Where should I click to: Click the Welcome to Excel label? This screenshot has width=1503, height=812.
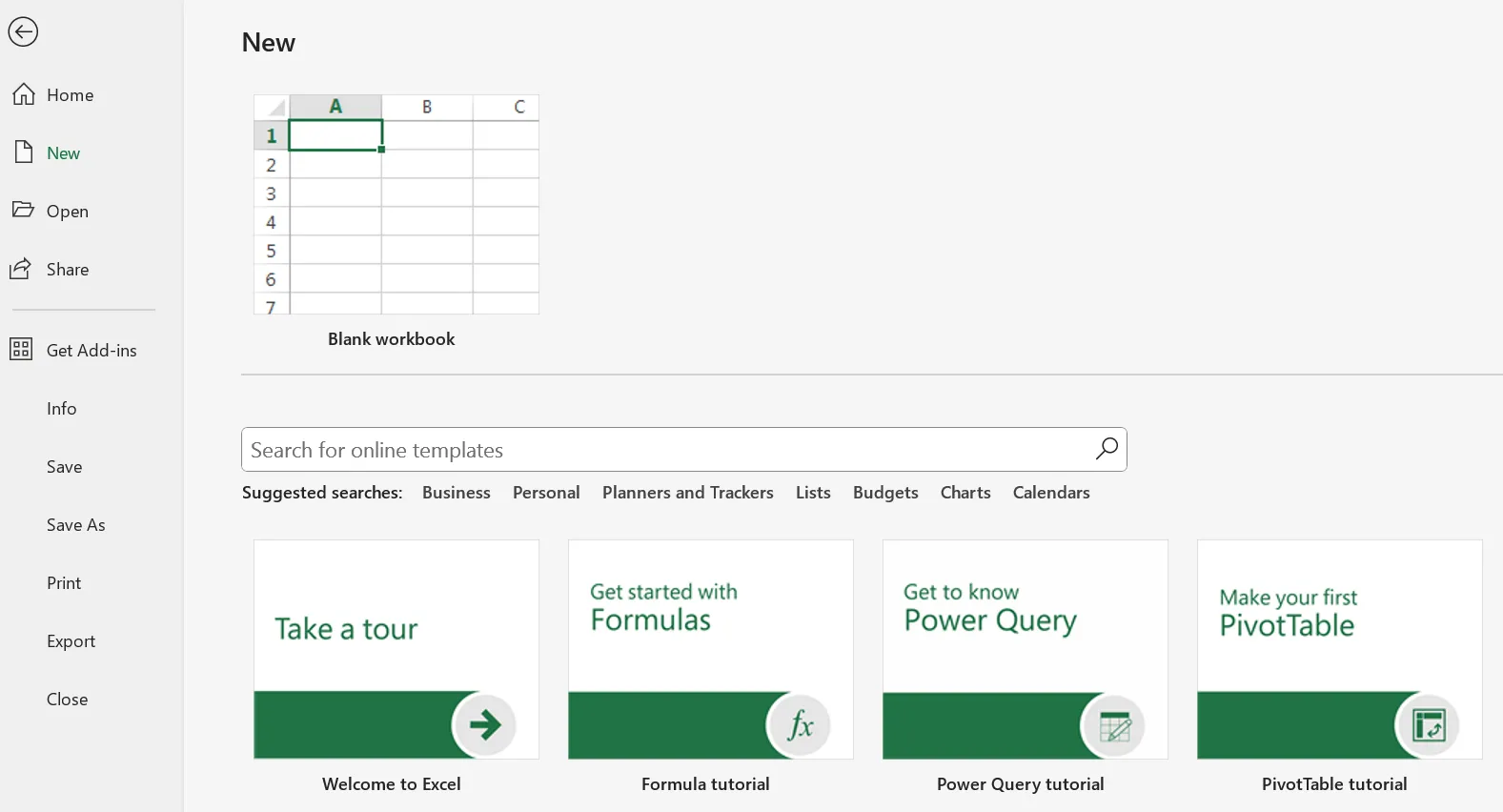[x=391, y=784]
